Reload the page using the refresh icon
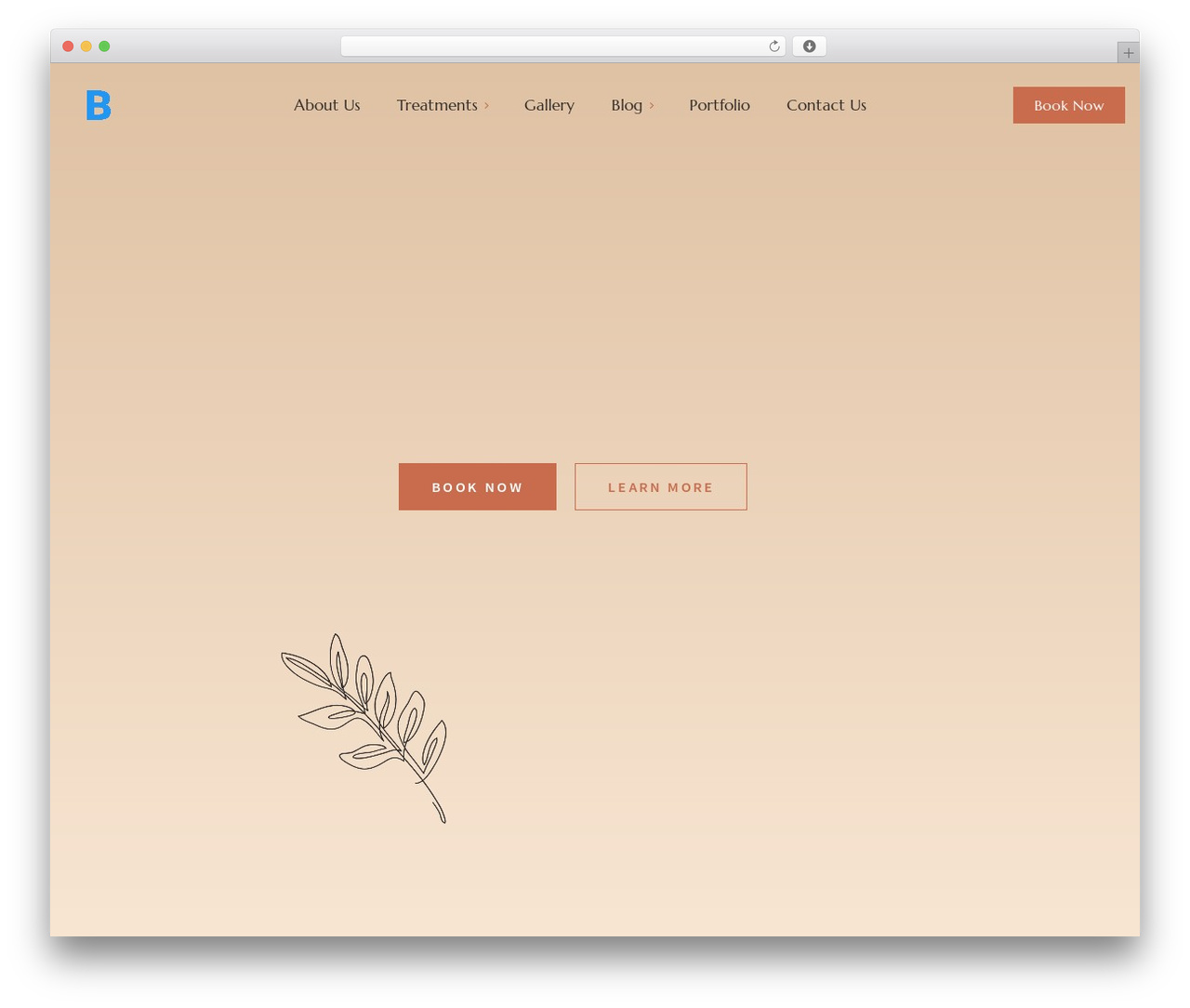This screenshot has height=1008, width=1190. coord(773,46)
